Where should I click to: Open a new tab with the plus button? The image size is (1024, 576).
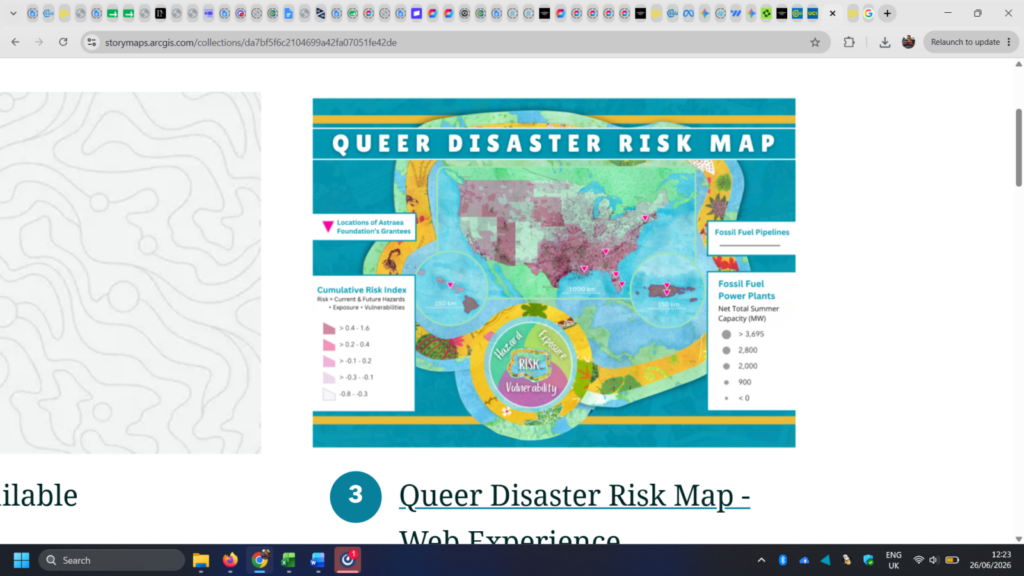pyautogui.click(x=888, y=13)
